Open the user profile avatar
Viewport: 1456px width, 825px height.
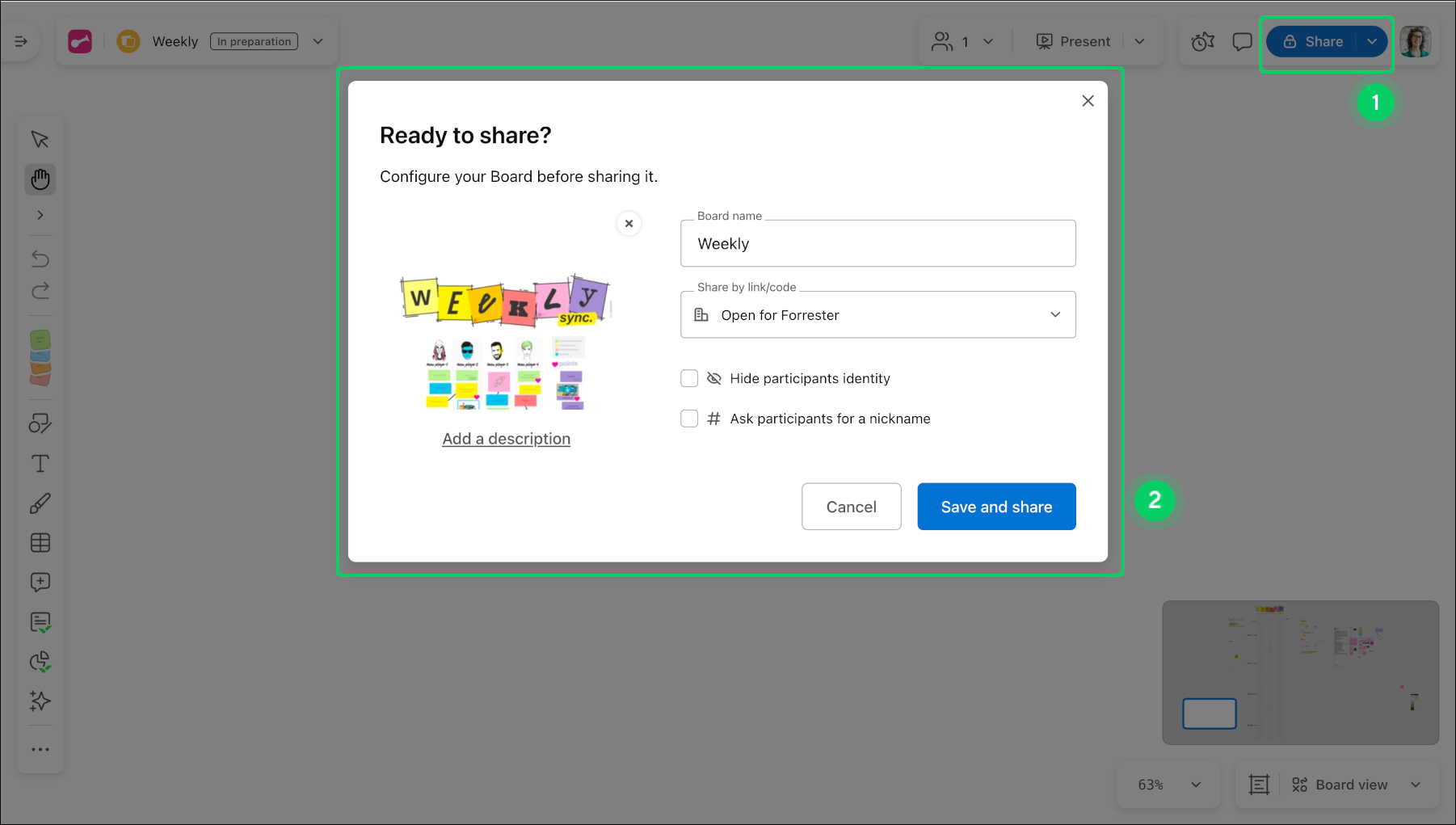pos(1416,41)
